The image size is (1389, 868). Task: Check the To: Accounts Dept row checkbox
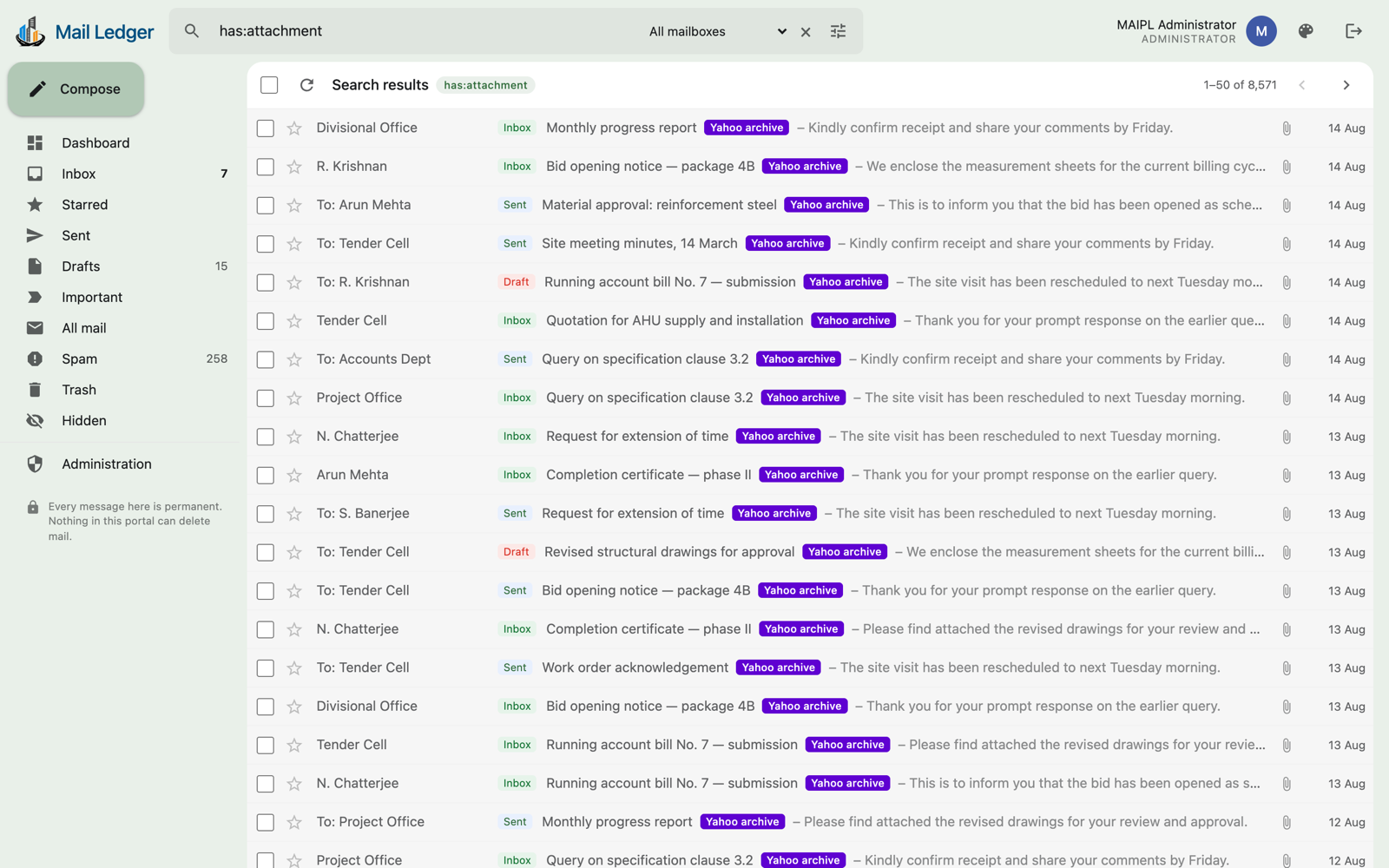click(x=266, y=359)
